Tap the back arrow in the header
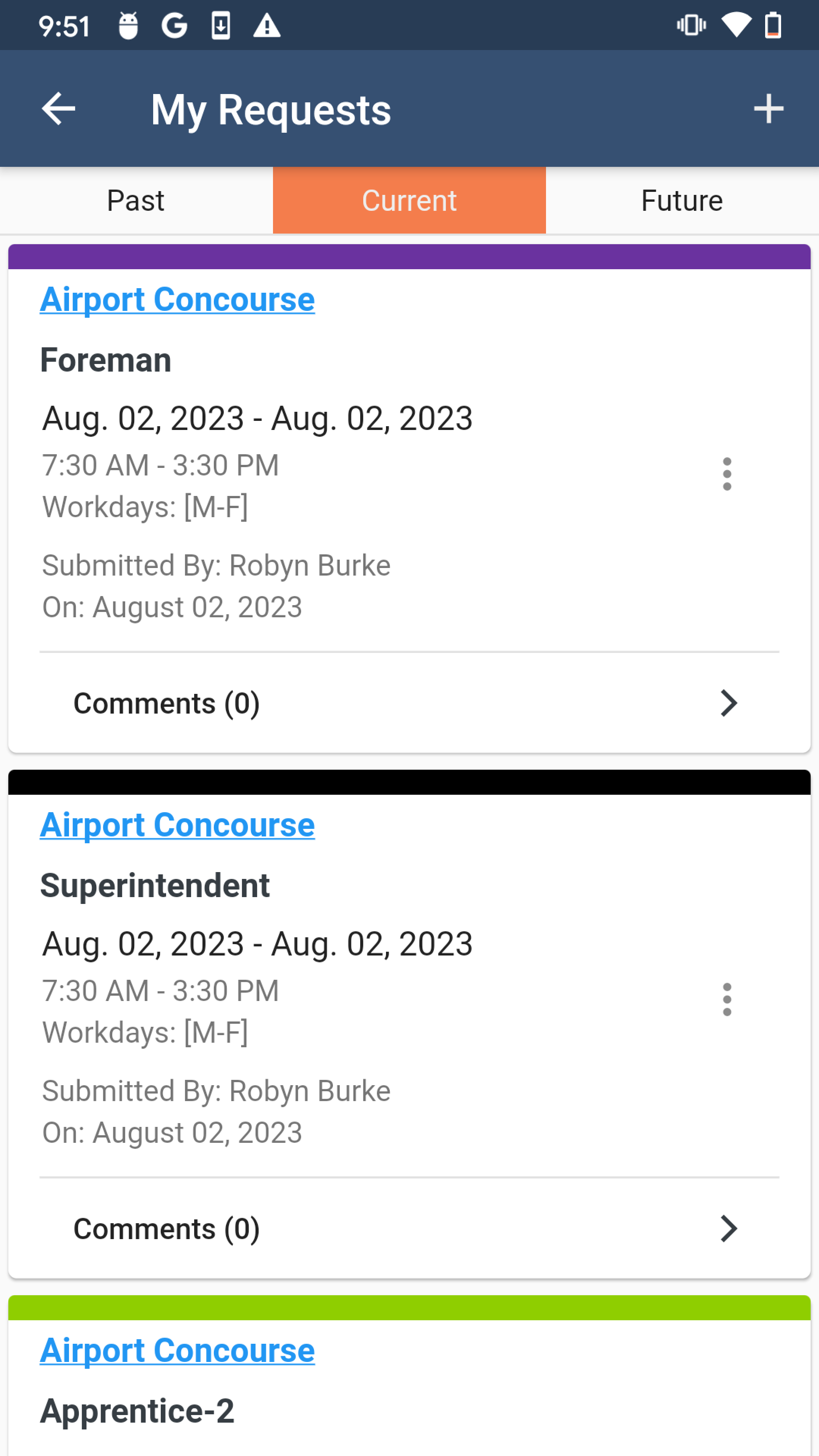 point(59,108)
